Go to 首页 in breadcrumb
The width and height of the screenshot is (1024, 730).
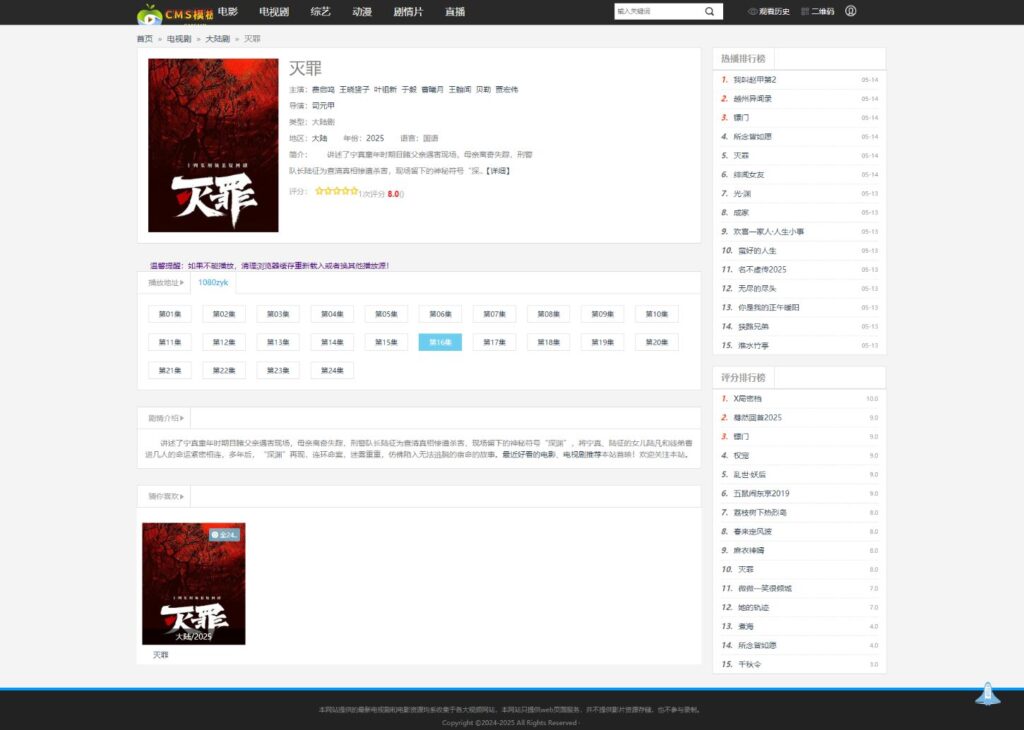click(144, 39)
